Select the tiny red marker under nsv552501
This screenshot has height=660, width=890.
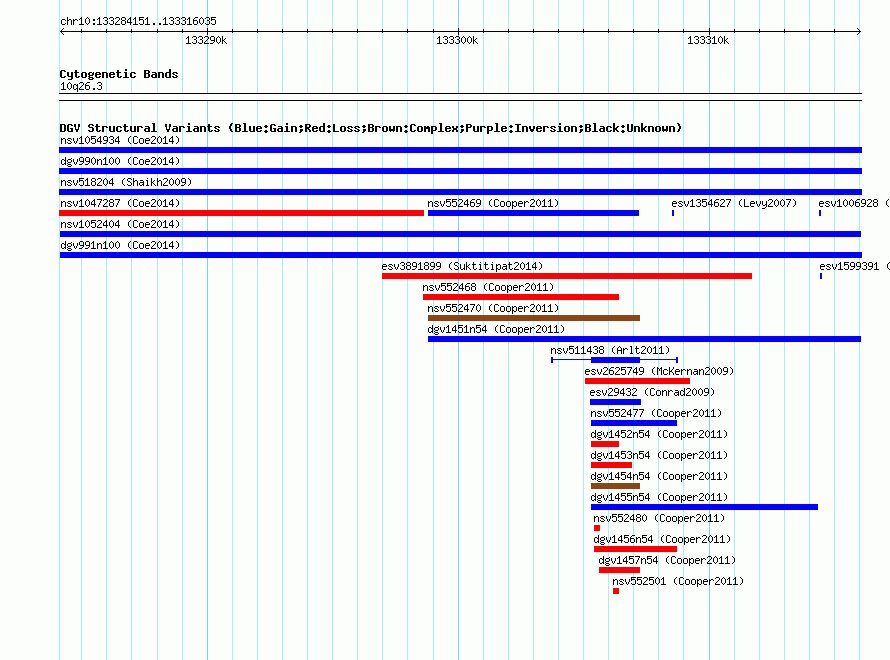tap(616, 591)
